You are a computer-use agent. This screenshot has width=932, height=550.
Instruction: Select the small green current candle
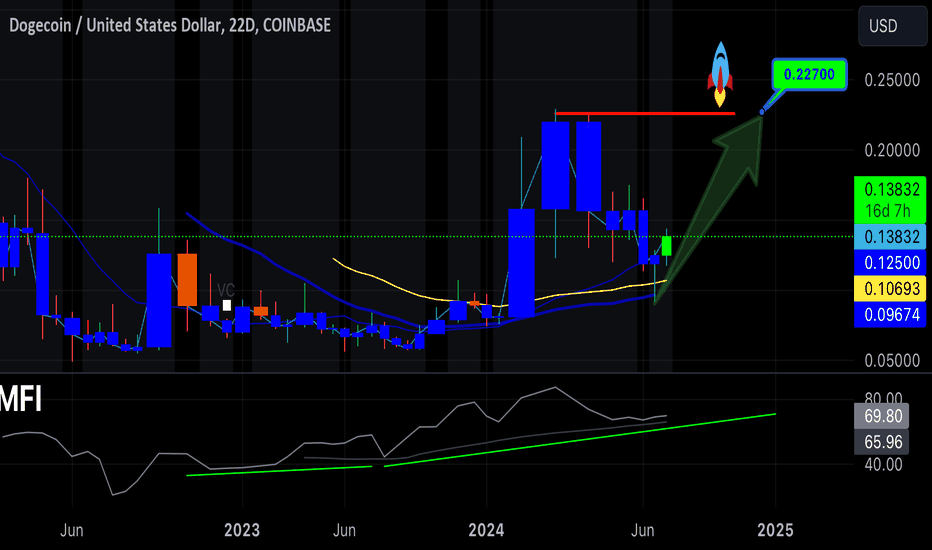[x=666, y=246]
